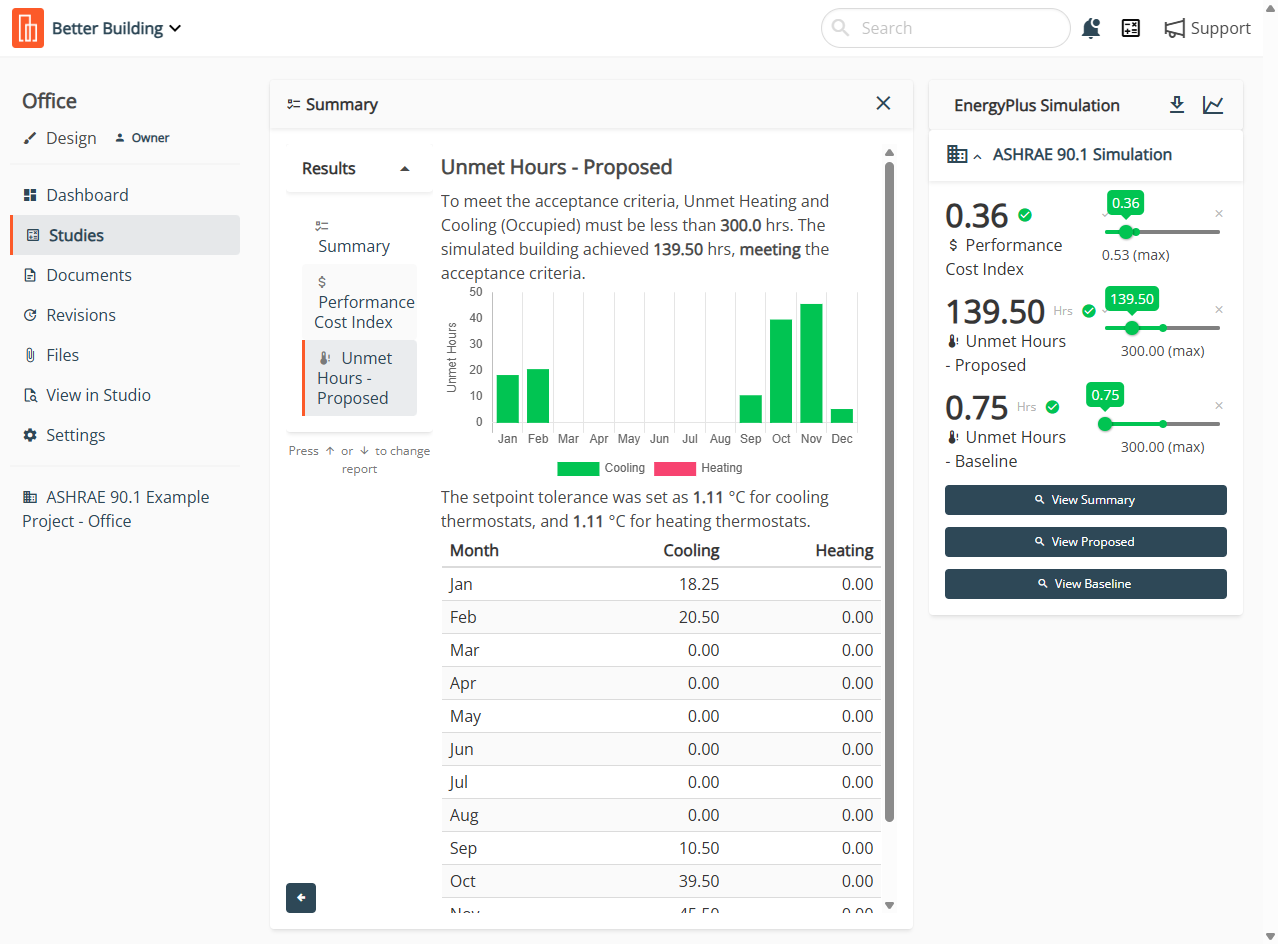Click the building icon beside ASHRAE 90.1 Simulation
This screenshot has width=1278, height=944.
coord(956,154)
